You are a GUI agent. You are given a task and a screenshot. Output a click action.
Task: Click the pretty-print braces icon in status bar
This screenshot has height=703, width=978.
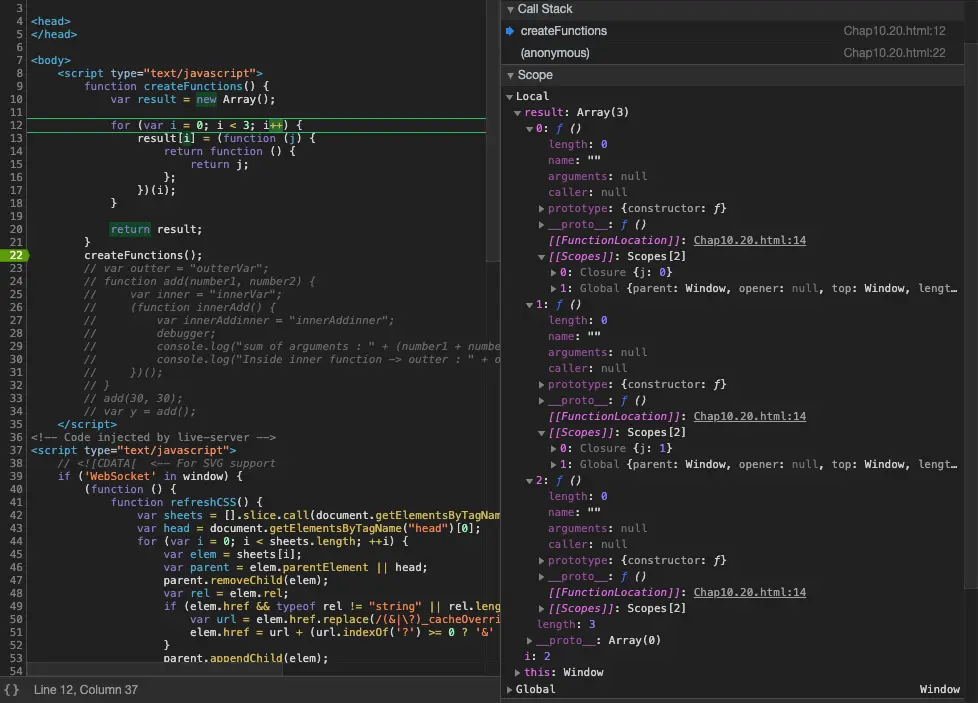pos(11,690)
